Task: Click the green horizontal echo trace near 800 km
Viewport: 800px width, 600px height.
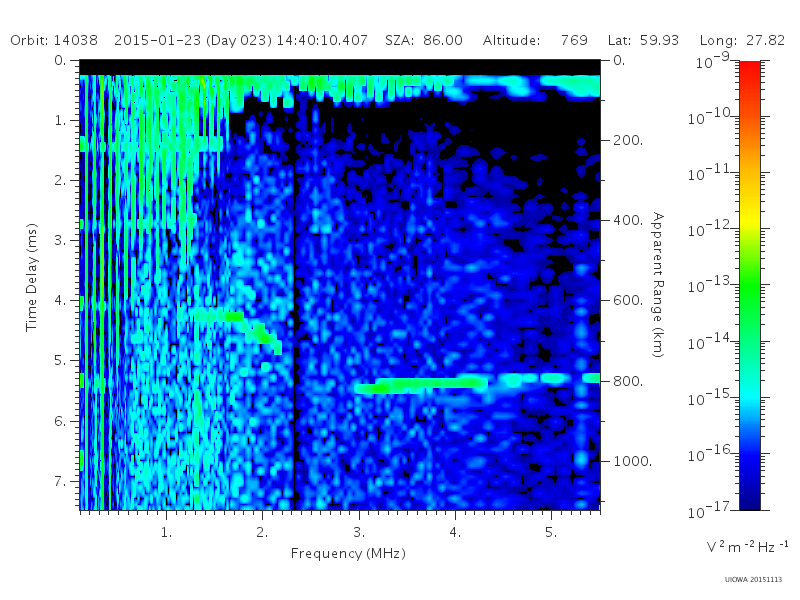Action: (421, 385)
